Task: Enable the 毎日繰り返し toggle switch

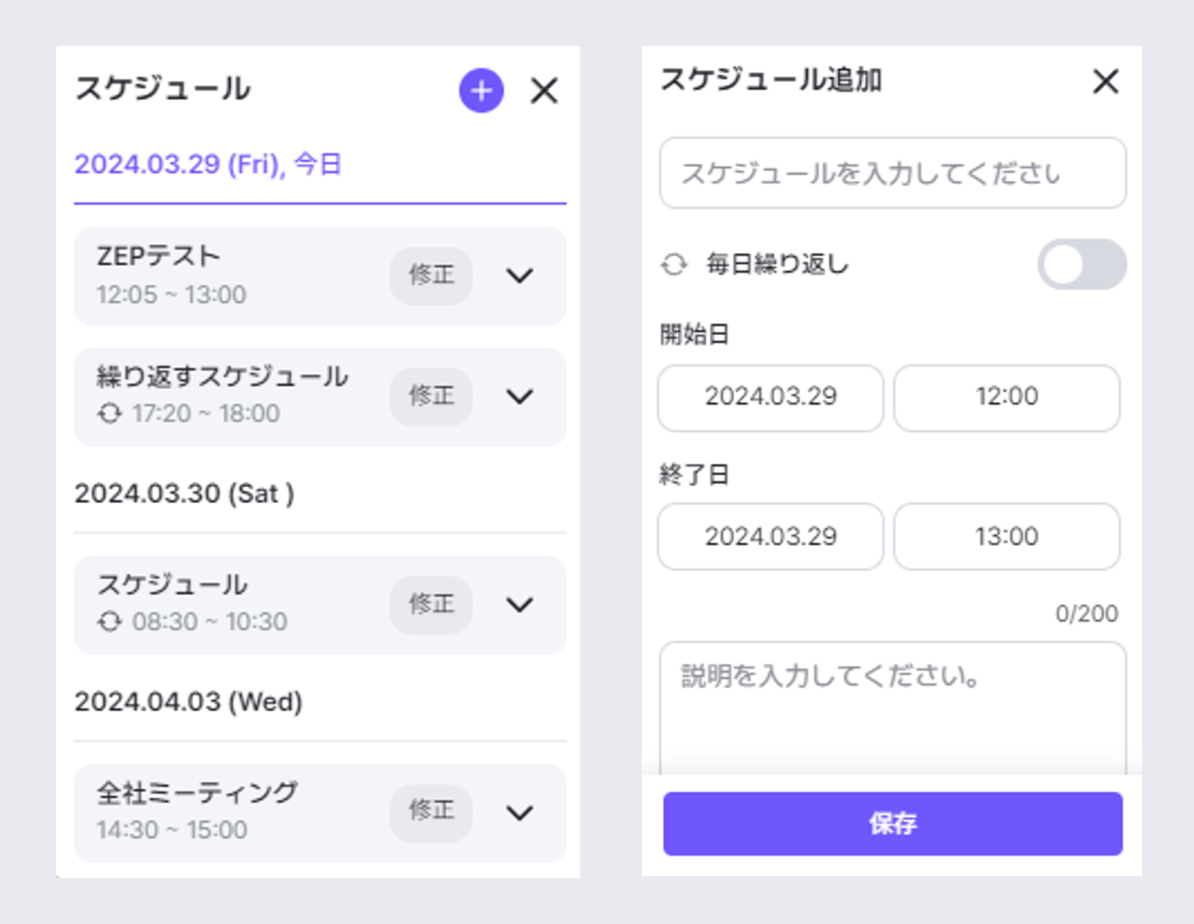Action: pos(1081,265)
